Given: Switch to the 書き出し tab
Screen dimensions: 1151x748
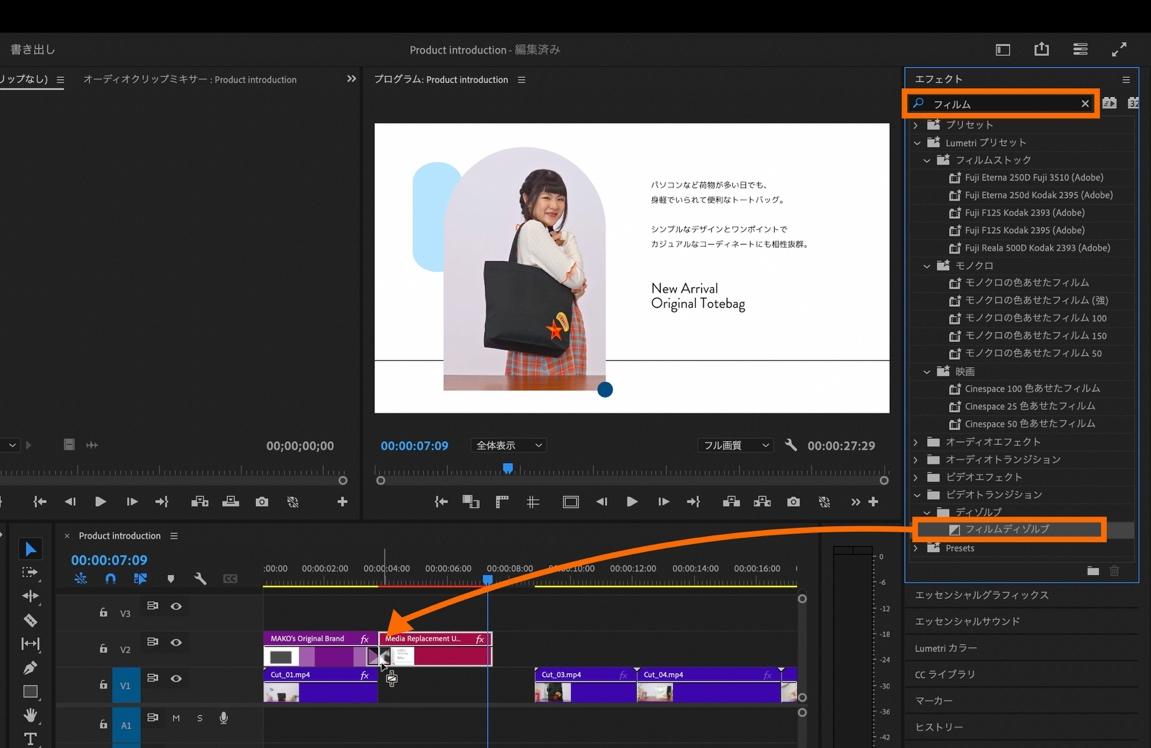Looking at the screenshot, I should [33, 49].
